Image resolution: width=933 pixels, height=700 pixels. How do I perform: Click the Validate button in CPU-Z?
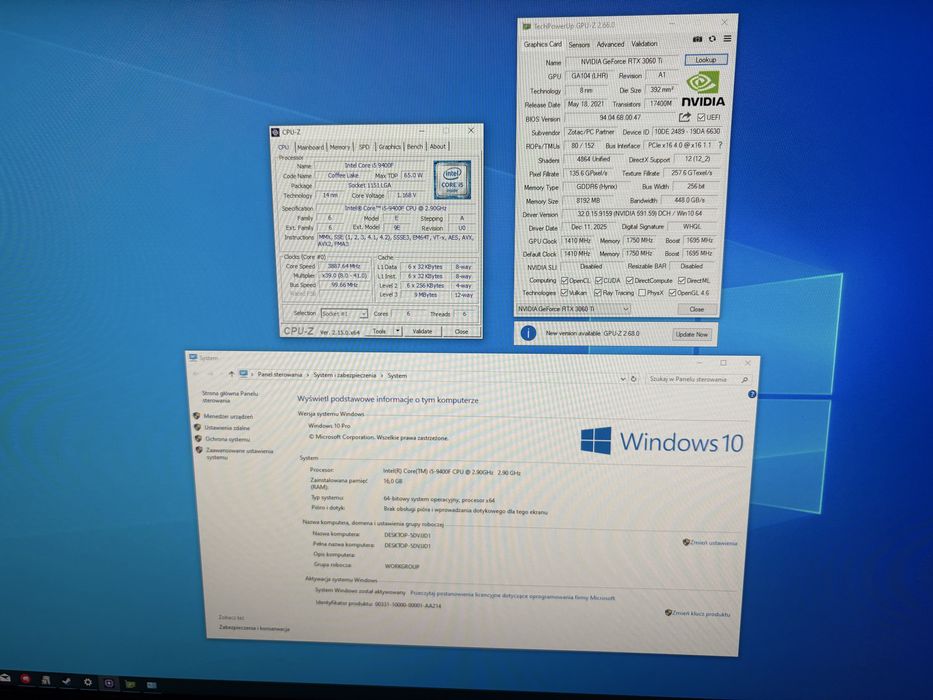click(x=422, y=331)
